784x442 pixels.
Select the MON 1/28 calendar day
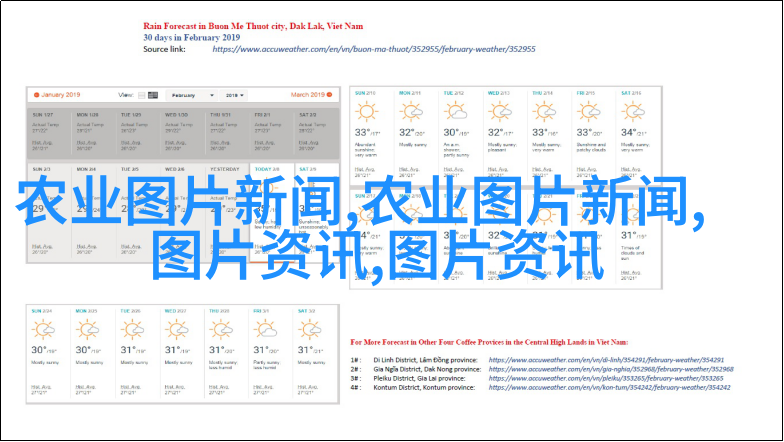coord(93,132)
